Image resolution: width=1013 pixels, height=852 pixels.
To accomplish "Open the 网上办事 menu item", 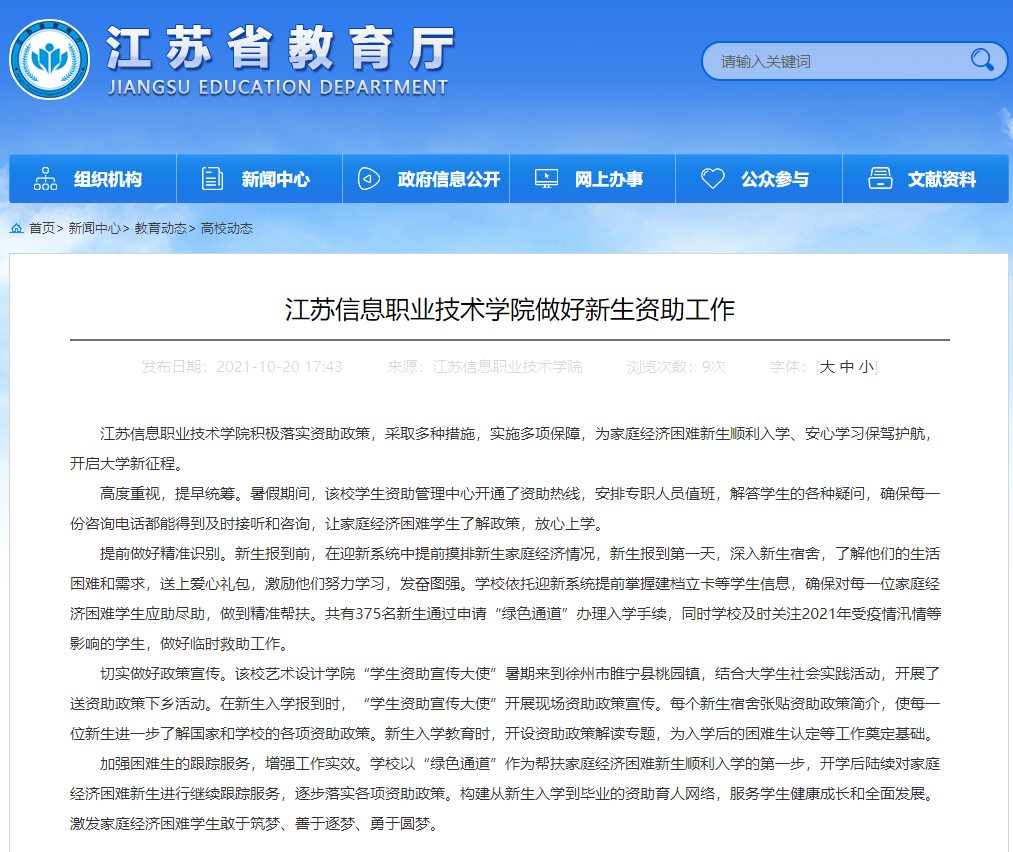I will [x=592, y=178].
